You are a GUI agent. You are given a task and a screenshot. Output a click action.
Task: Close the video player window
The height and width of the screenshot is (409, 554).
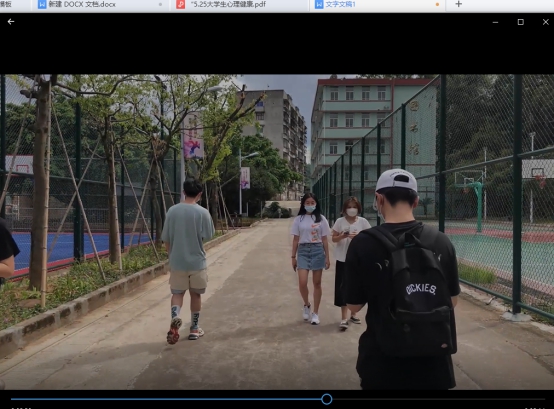[x=546, y=22]
